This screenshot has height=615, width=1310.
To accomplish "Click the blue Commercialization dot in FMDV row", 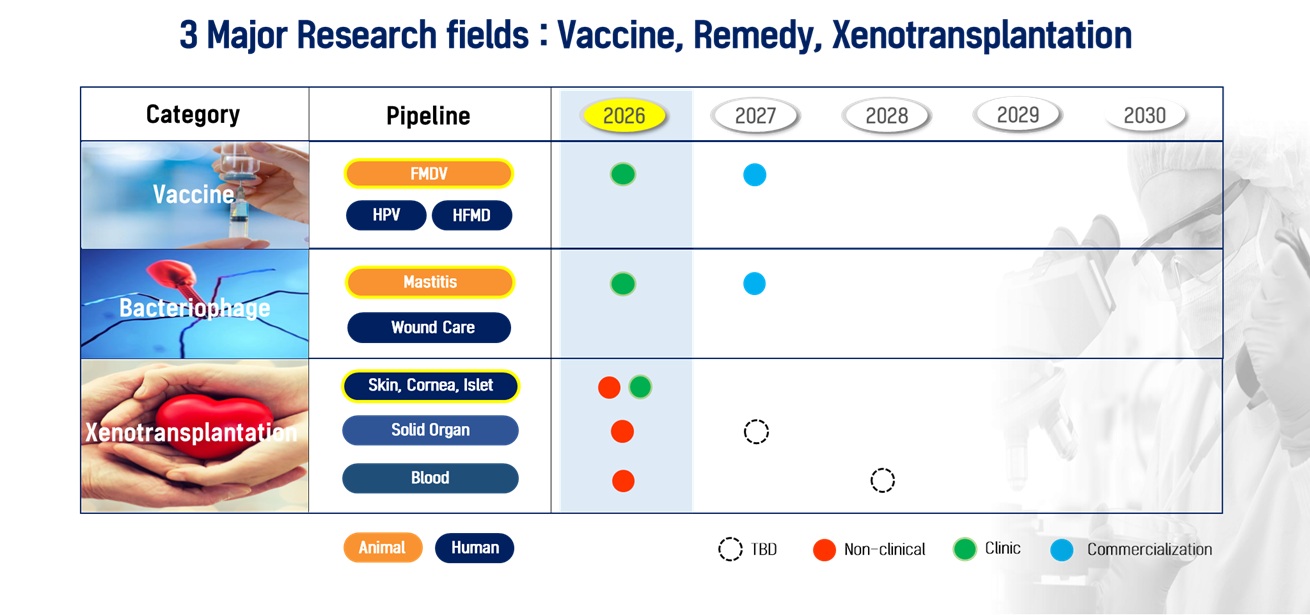I will tap(755, 175).
